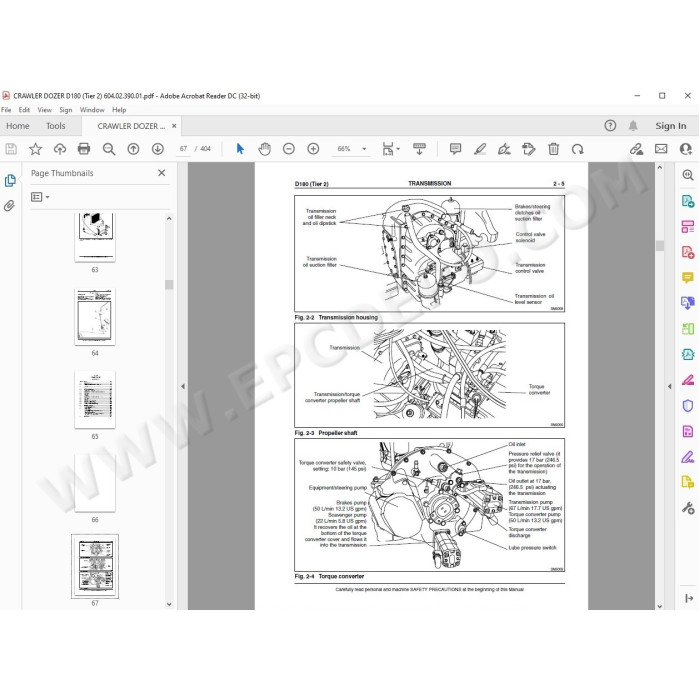Viewport: 700px width, 700px height.
Task: Open zoom dropdown next to 66%
Action: point(364,149)
